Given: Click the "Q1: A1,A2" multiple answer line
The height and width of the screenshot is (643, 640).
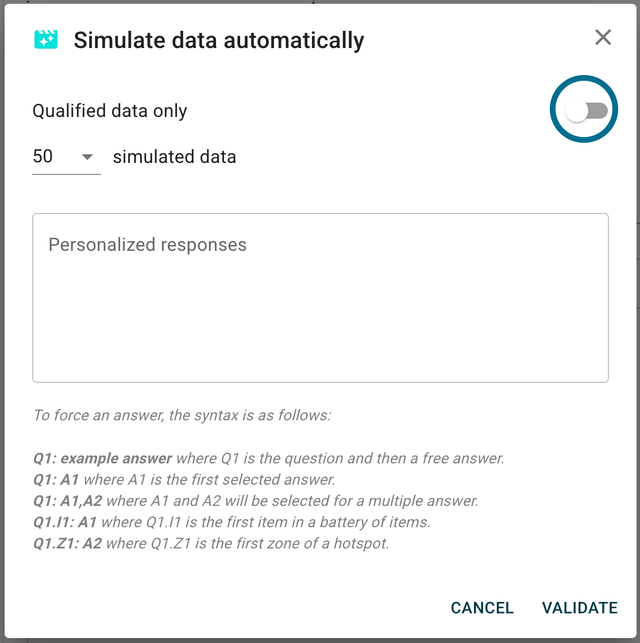Looking at the screenshot, I should [255, 501].
